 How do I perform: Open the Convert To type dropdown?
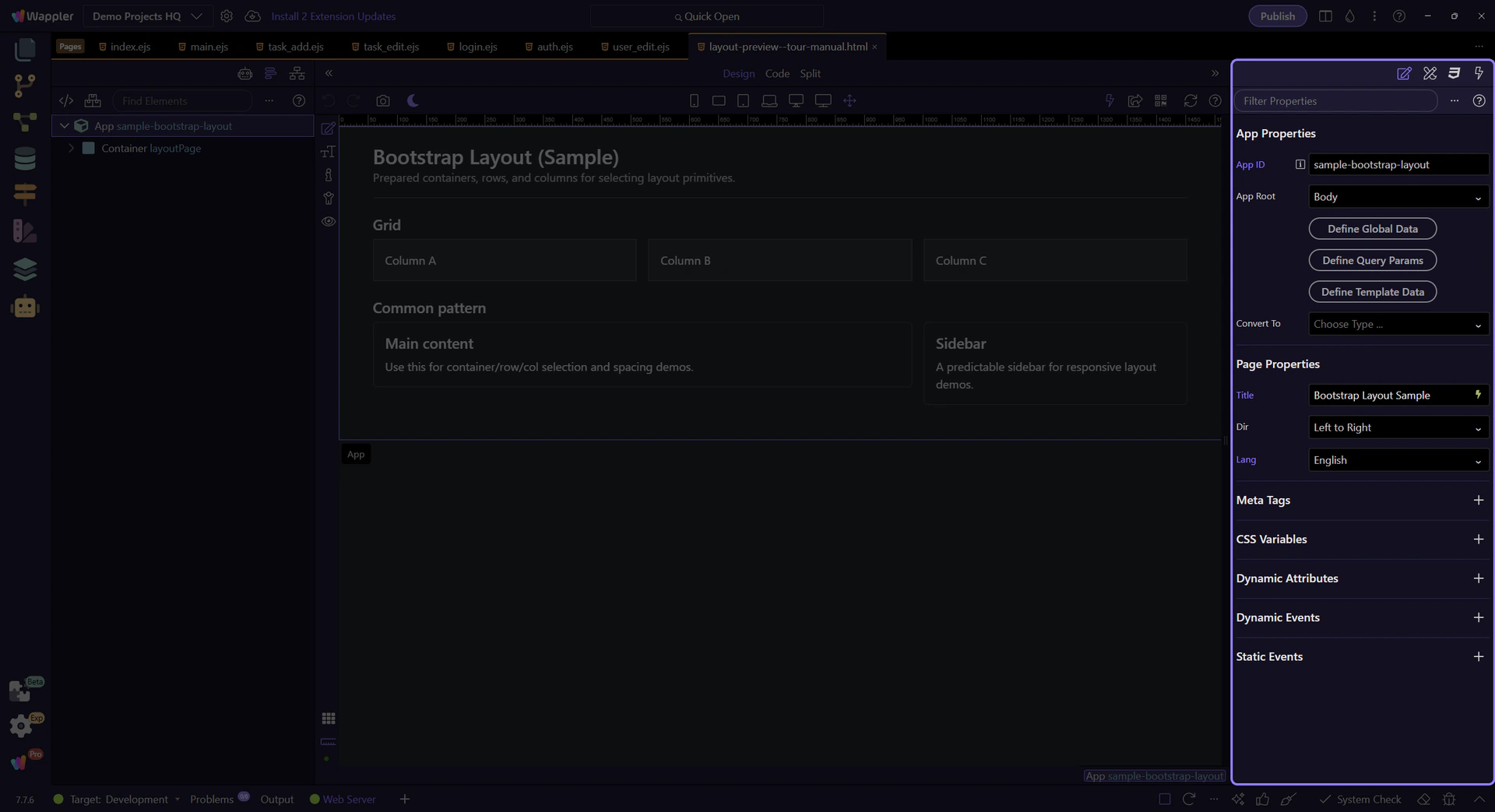pos(1398,325)
